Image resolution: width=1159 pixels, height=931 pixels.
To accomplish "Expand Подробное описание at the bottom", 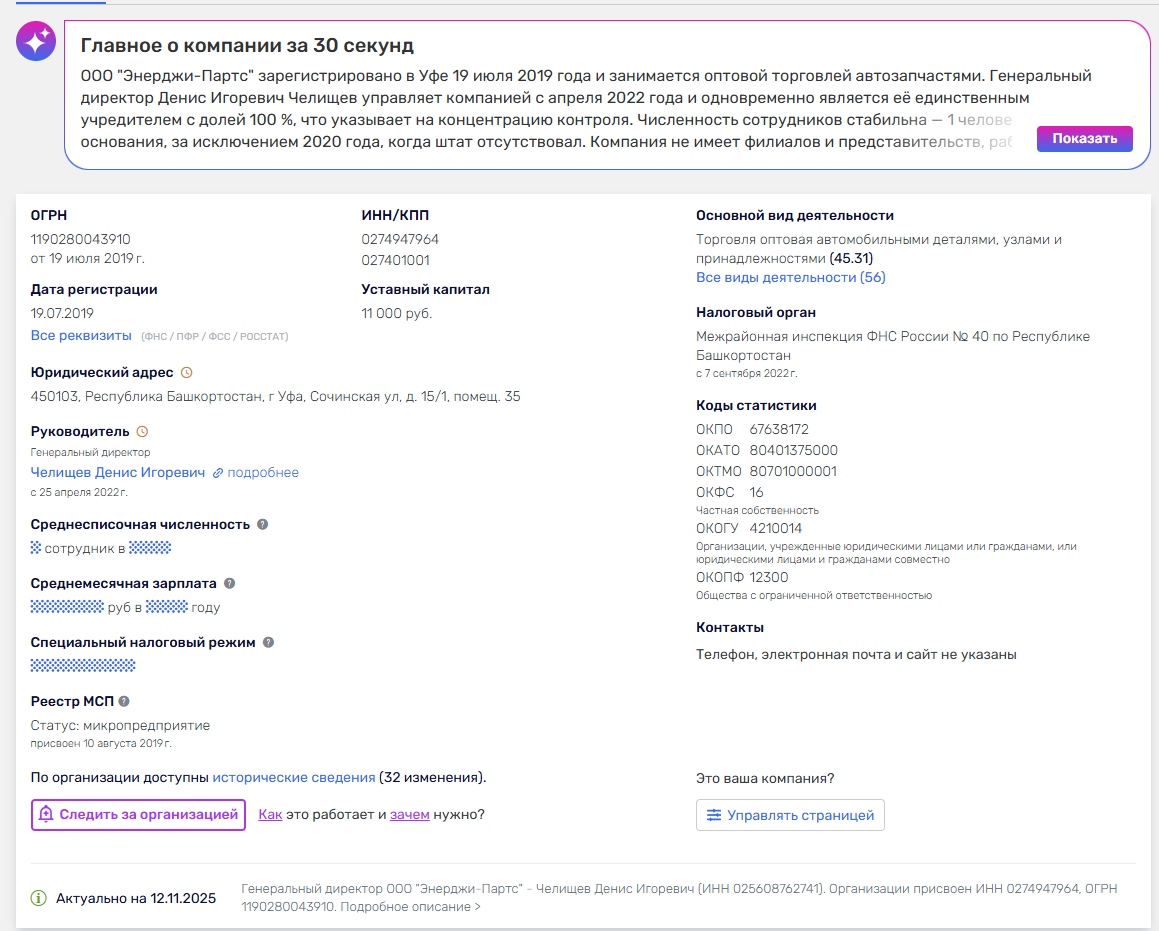I will (410, 907).
